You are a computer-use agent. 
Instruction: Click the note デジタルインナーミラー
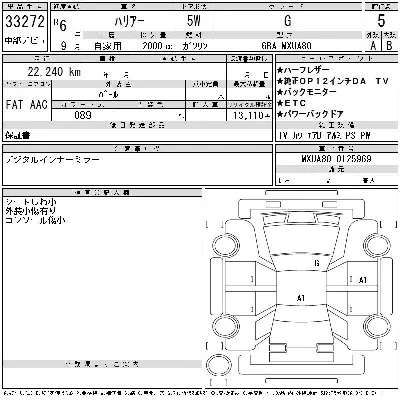(53, 160)
